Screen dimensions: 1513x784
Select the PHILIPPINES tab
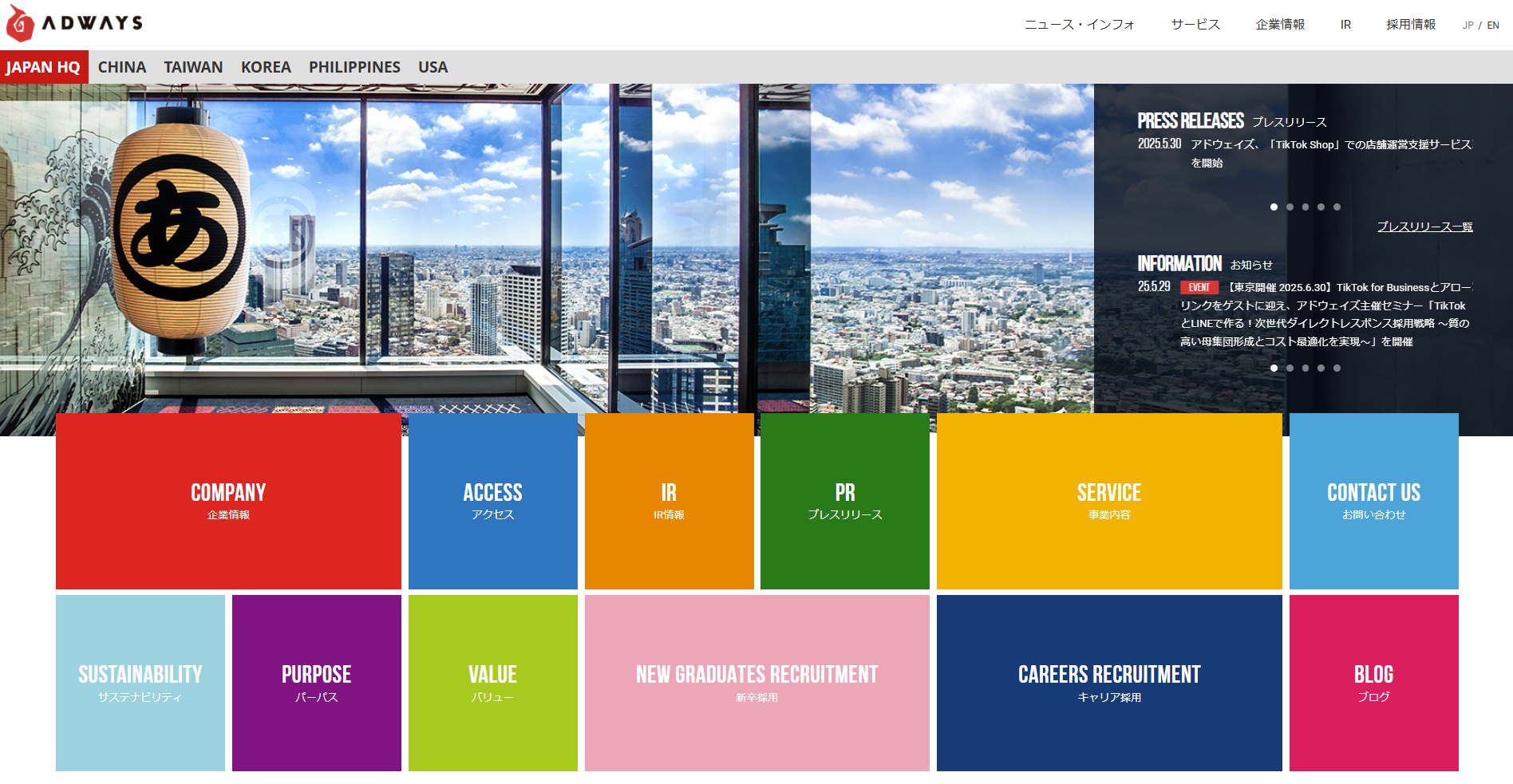tap(354, 67)
